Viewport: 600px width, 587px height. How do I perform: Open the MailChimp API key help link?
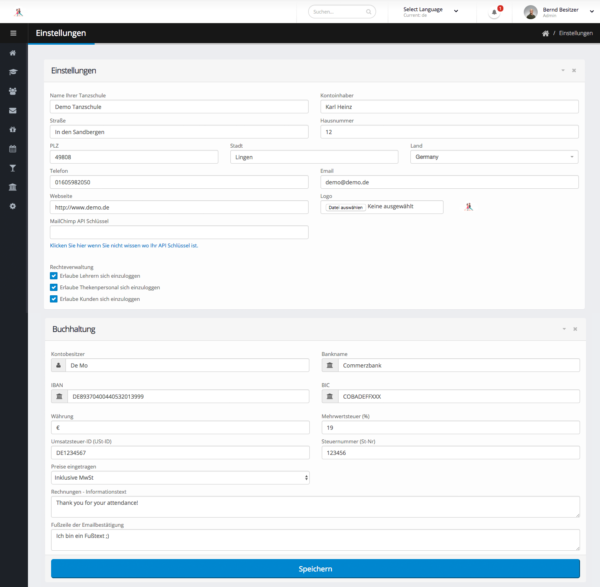124,246
